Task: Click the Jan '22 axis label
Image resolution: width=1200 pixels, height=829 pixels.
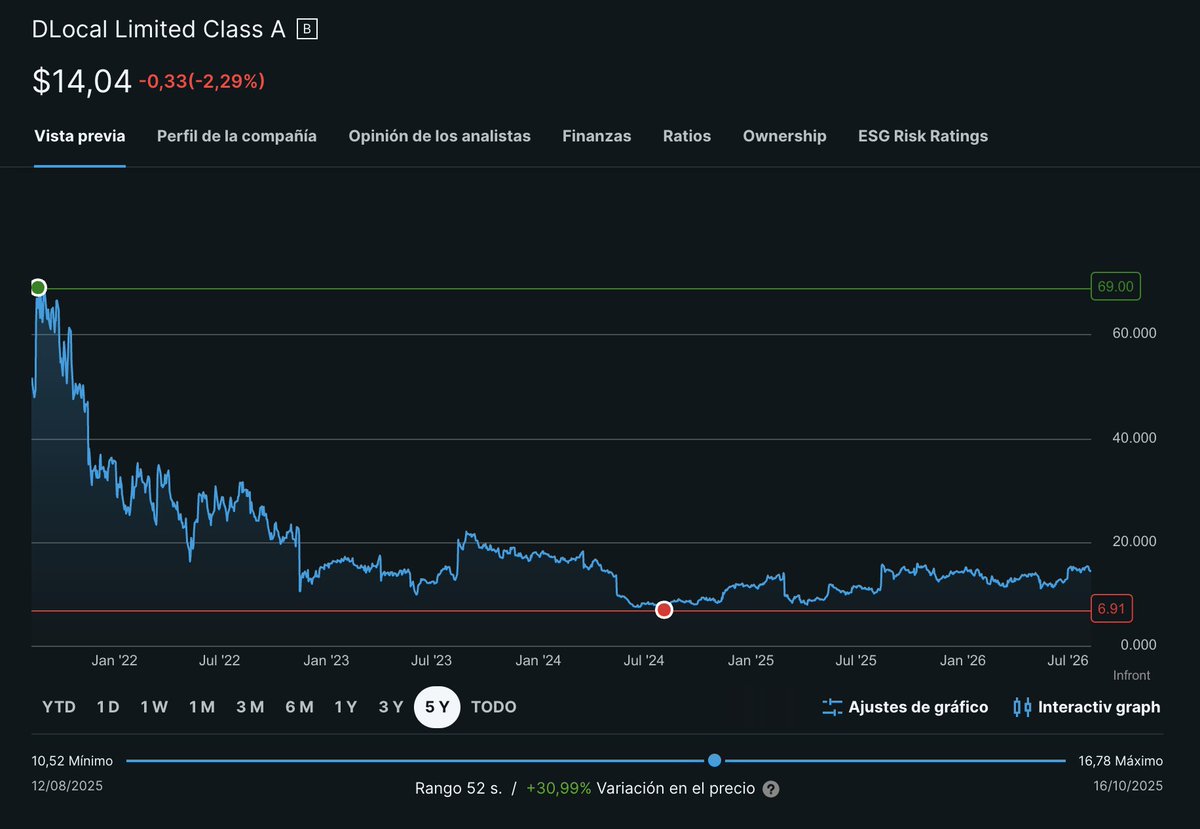Action: coord(114,661)
